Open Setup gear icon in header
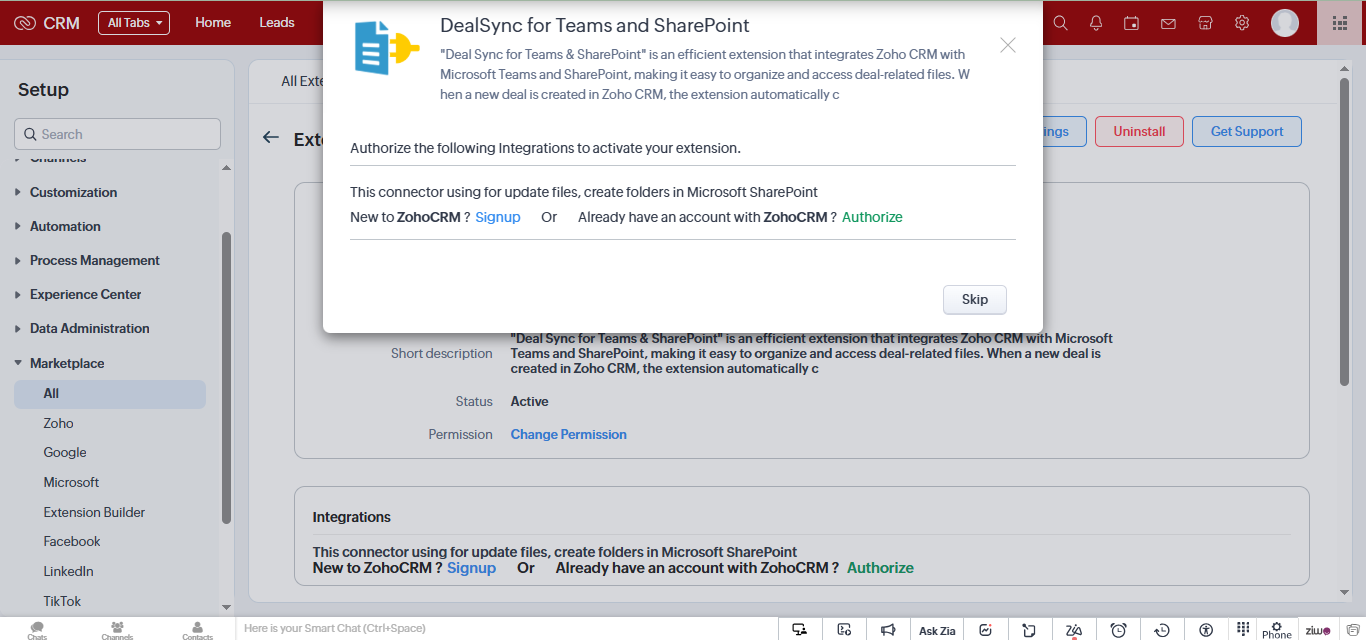 pos(1242,23)
